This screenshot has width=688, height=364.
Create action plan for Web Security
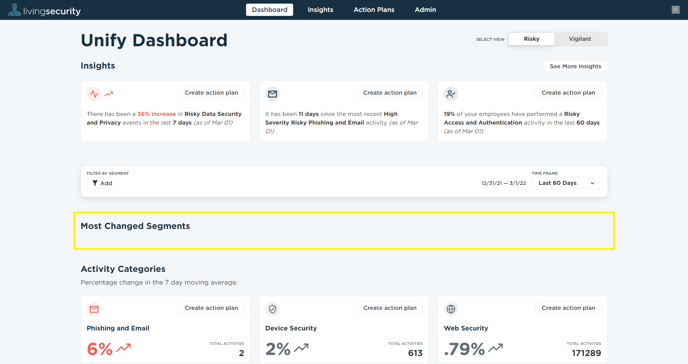568,308
